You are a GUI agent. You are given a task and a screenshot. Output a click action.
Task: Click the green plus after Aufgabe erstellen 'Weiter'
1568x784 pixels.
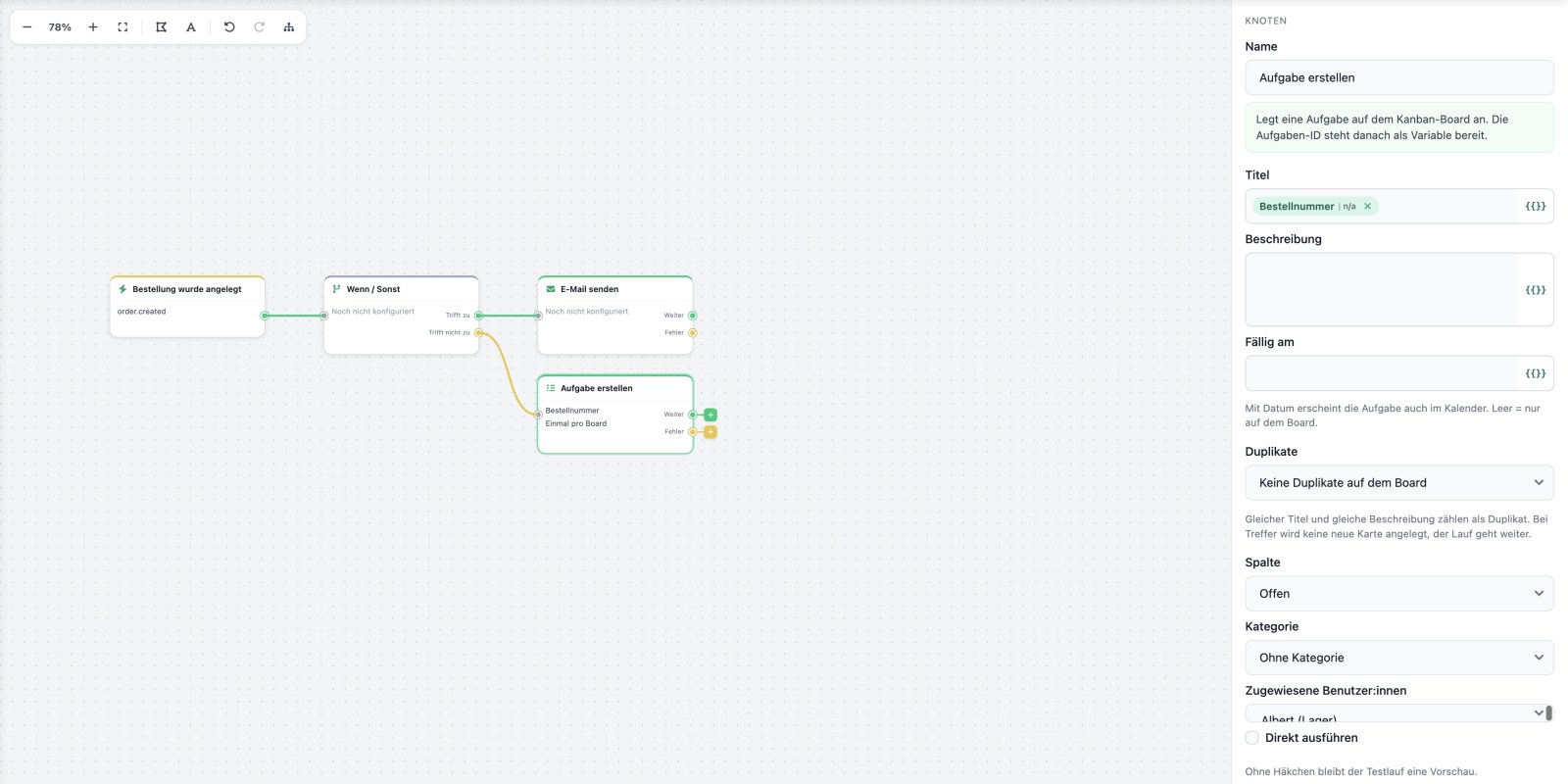(710, 415)
